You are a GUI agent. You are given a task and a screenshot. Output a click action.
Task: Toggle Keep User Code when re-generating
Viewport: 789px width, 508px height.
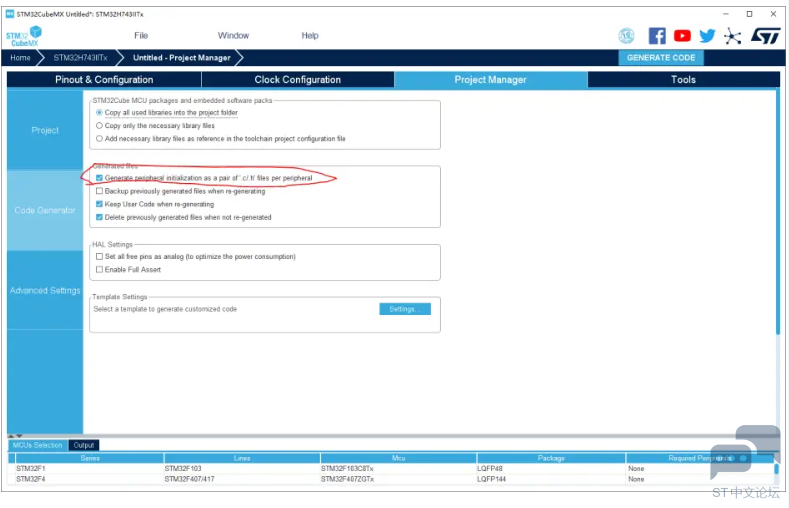point(99,204)
